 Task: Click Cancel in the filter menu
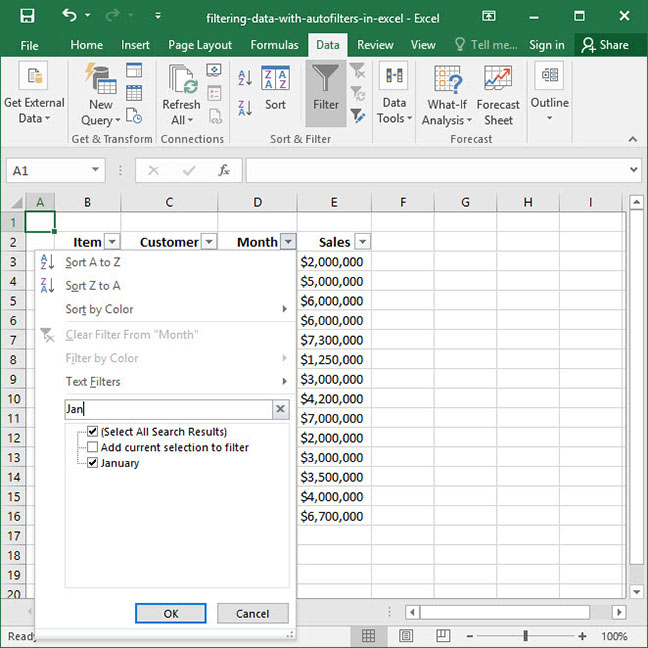(x=252, y=613)
